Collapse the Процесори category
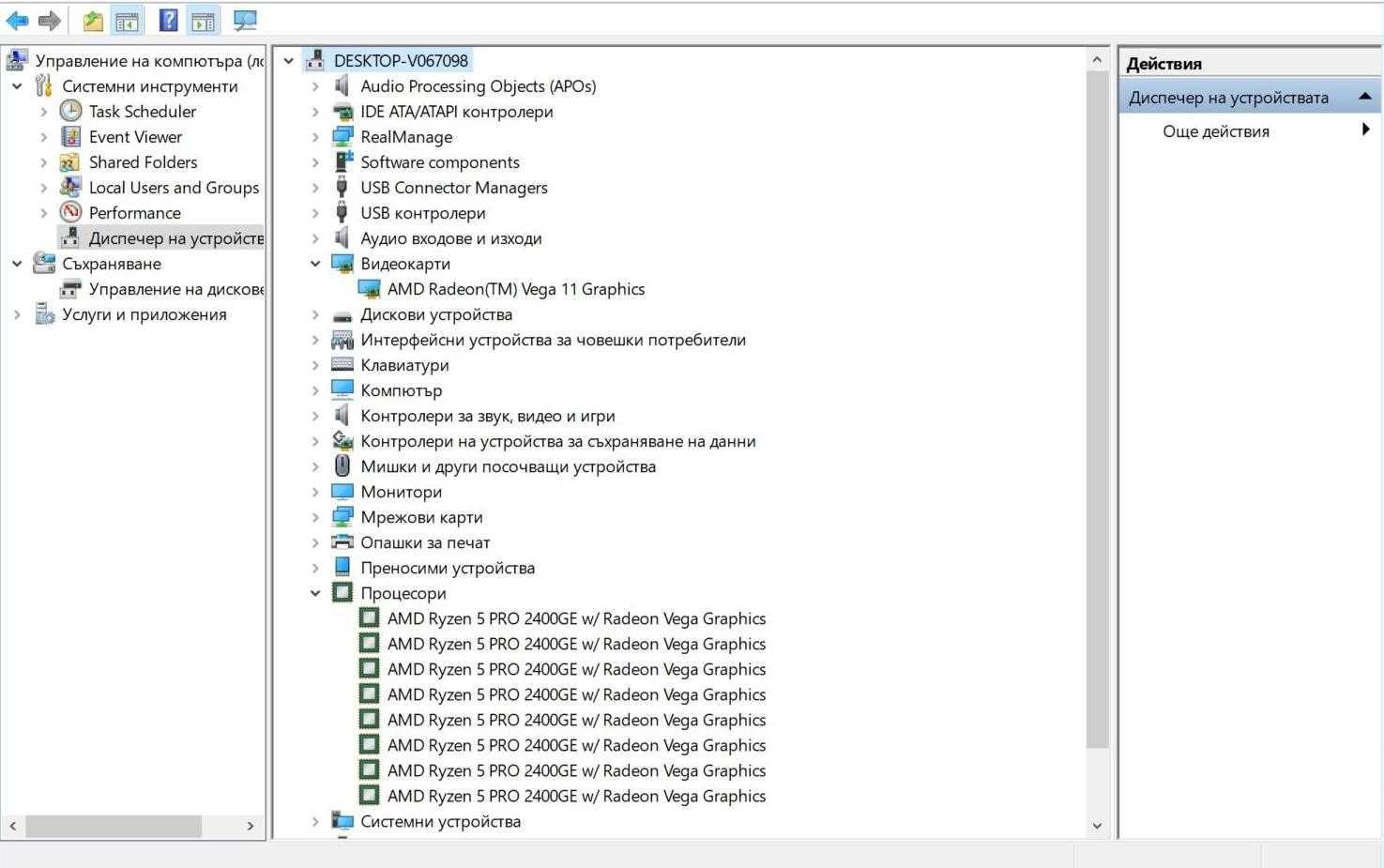 pos(315,593)
